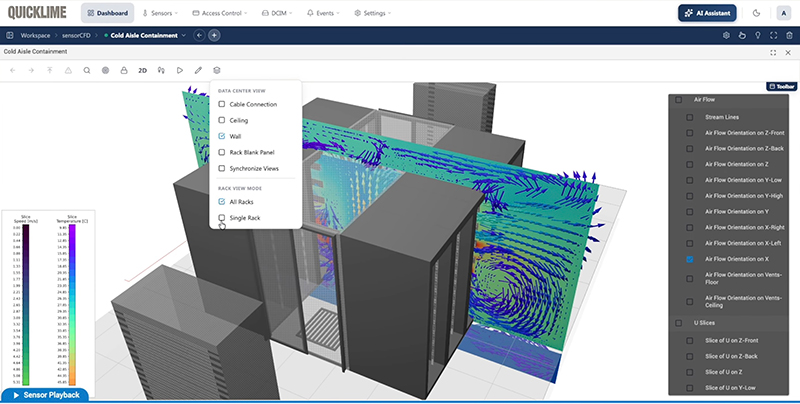Click the crescent moon dark mode icon
Screen dimensions: 800x404
tap(757, 13)
